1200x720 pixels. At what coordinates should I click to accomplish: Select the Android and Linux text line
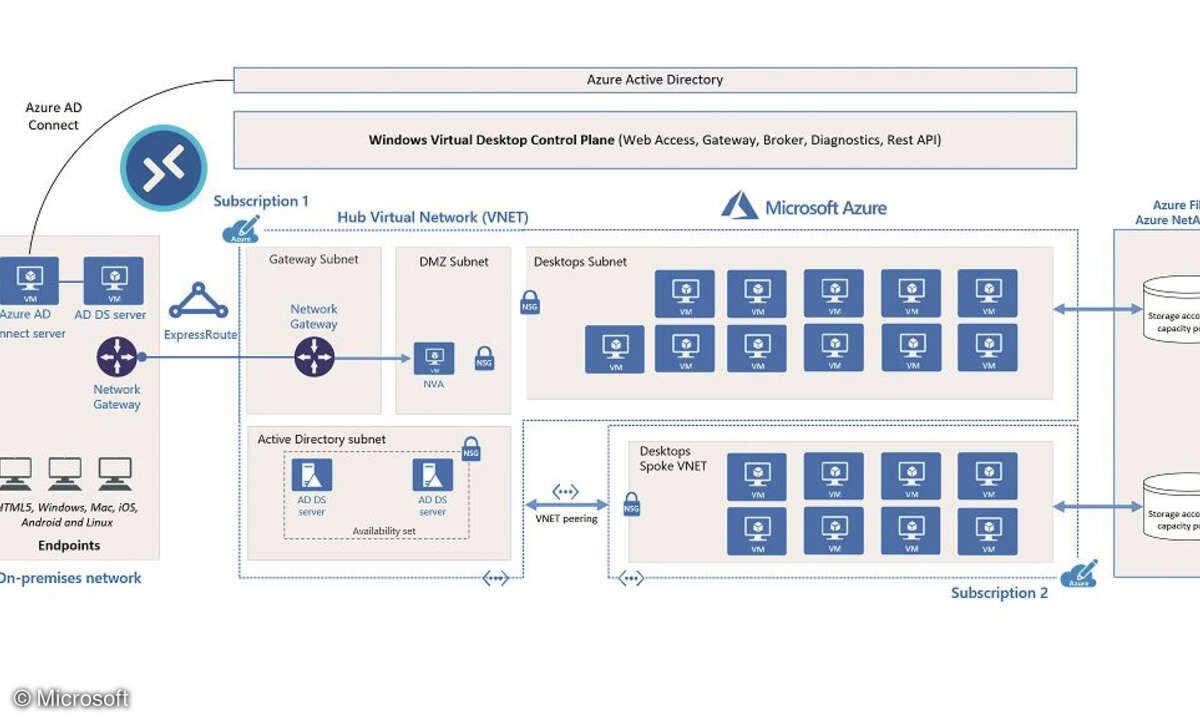coord(68,522)
